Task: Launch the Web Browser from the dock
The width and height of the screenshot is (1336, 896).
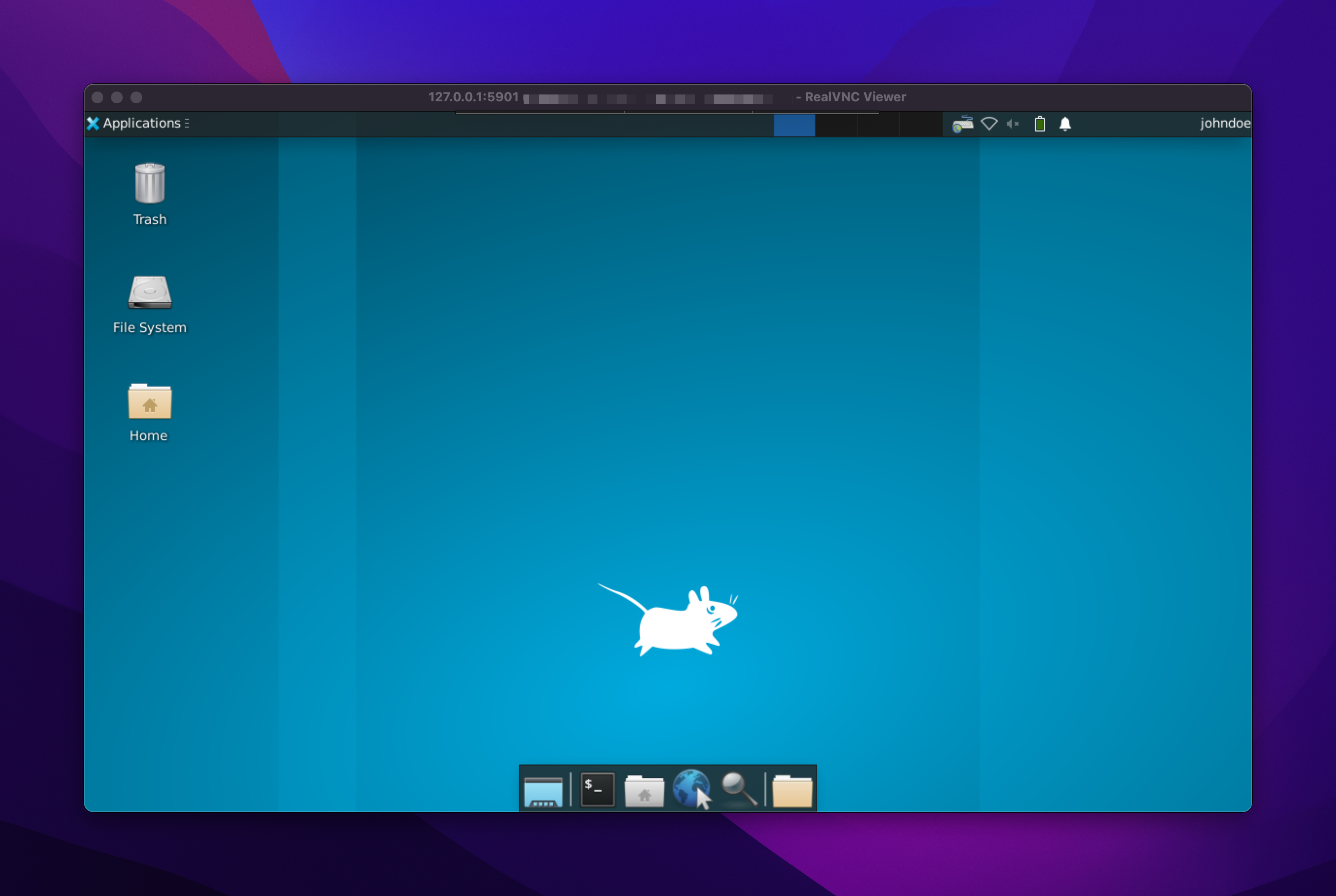Action: tap(692, 789)
